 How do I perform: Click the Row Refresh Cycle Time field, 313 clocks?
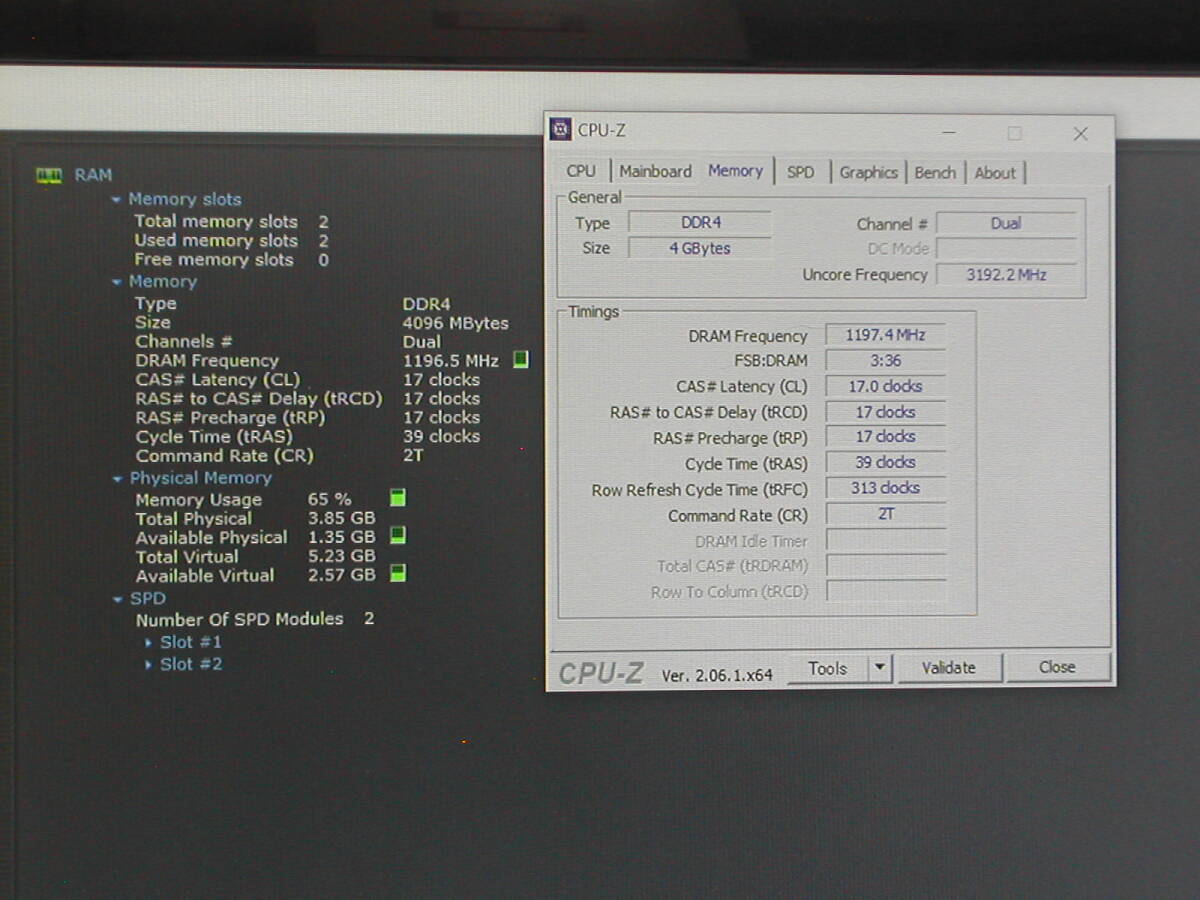point(886,489)
